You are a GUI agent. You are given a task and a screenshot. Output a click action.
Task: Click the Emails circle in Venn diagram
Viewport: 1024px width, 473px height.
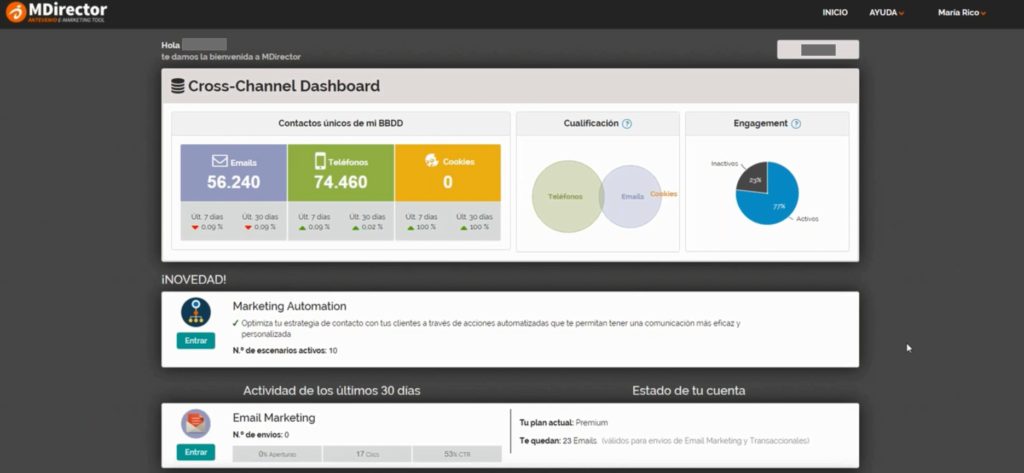[x=633, y=196]
